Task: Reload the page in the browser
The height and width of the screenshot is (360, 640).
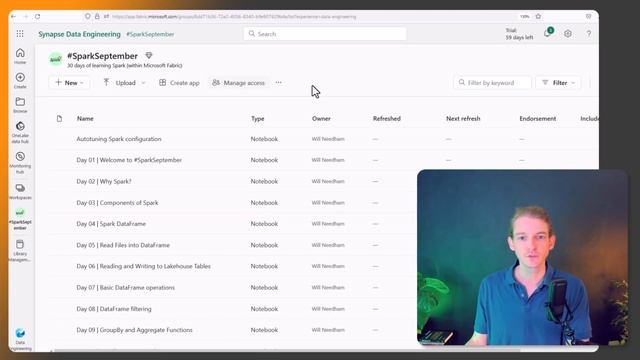Action: (x=37, y=16)
